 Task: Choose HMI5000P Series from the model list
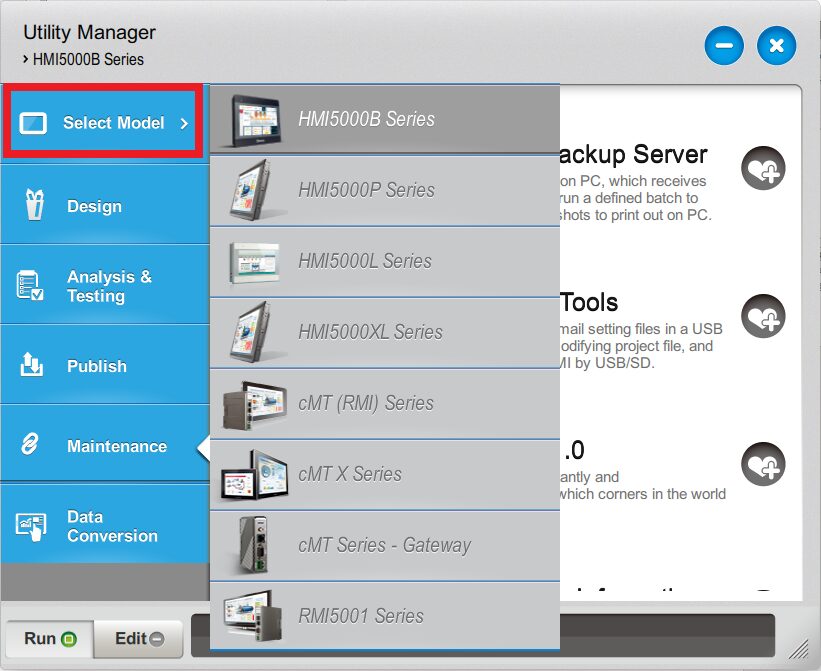(x=385, y=191)
